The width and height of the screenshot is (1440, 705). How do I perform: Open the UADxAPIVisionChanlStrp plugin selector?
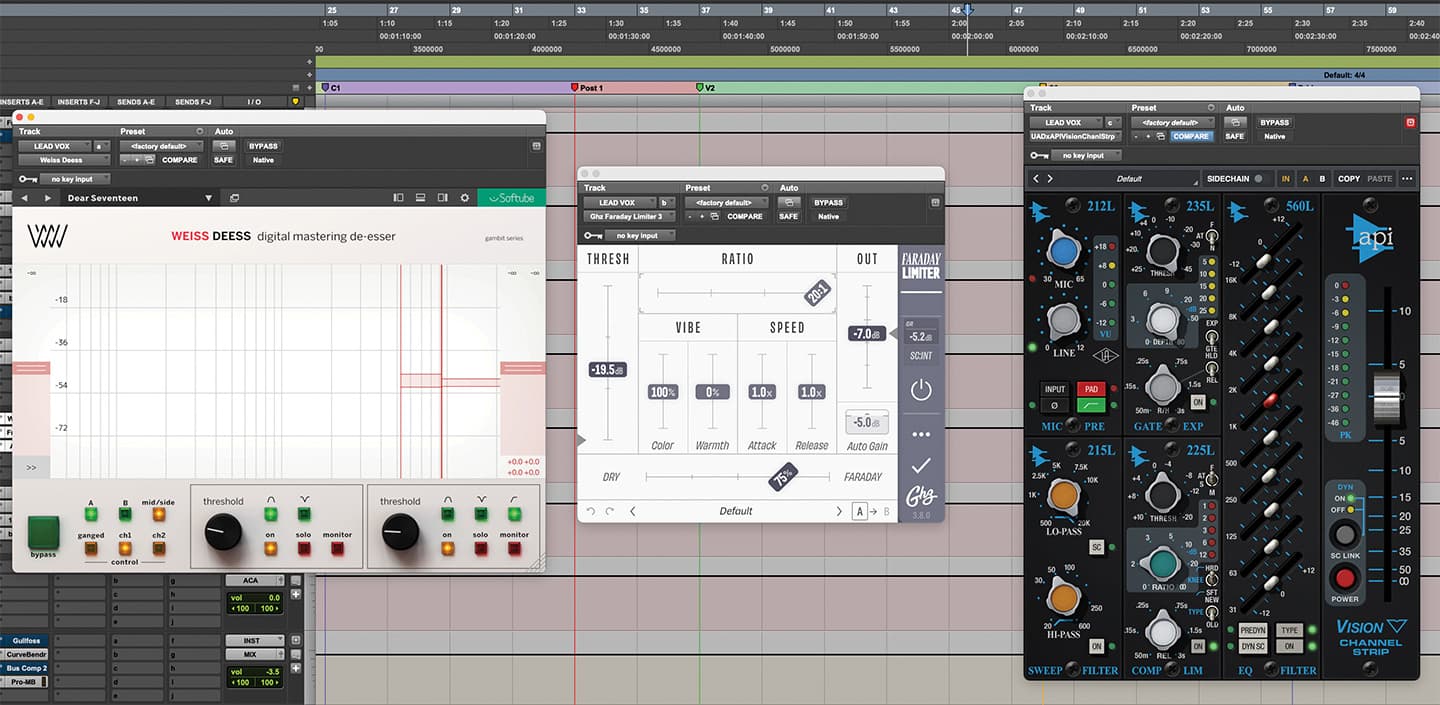(x=1075, y=136)
